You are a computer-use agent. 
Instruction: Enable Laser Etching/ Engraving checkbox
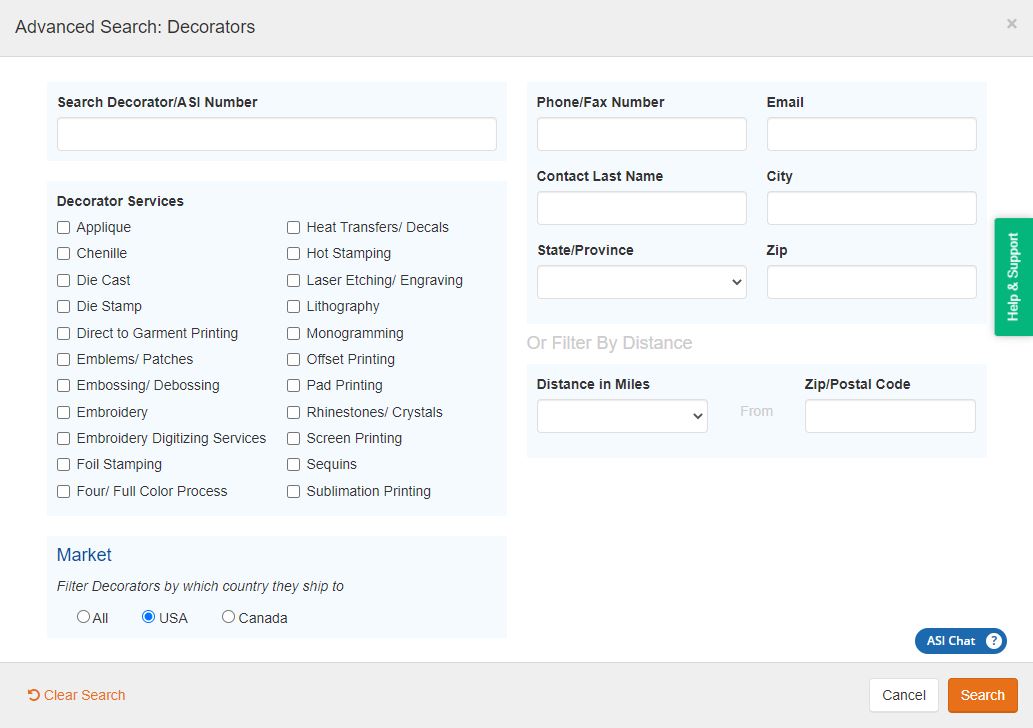293,281
